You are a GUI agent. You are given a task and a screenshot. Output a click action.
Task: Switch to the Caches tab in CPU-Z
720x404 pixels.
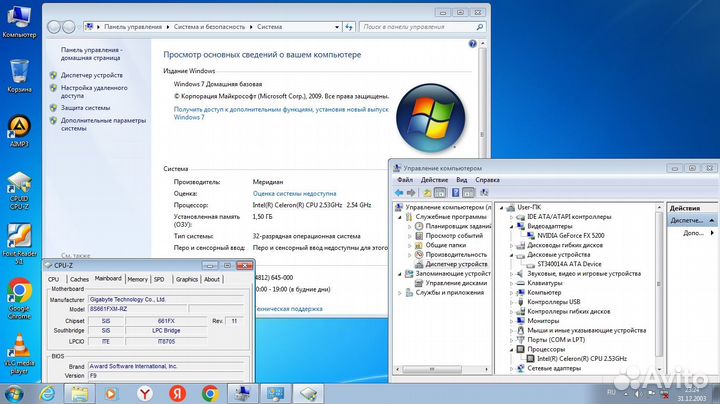click(x=79, y=279)
